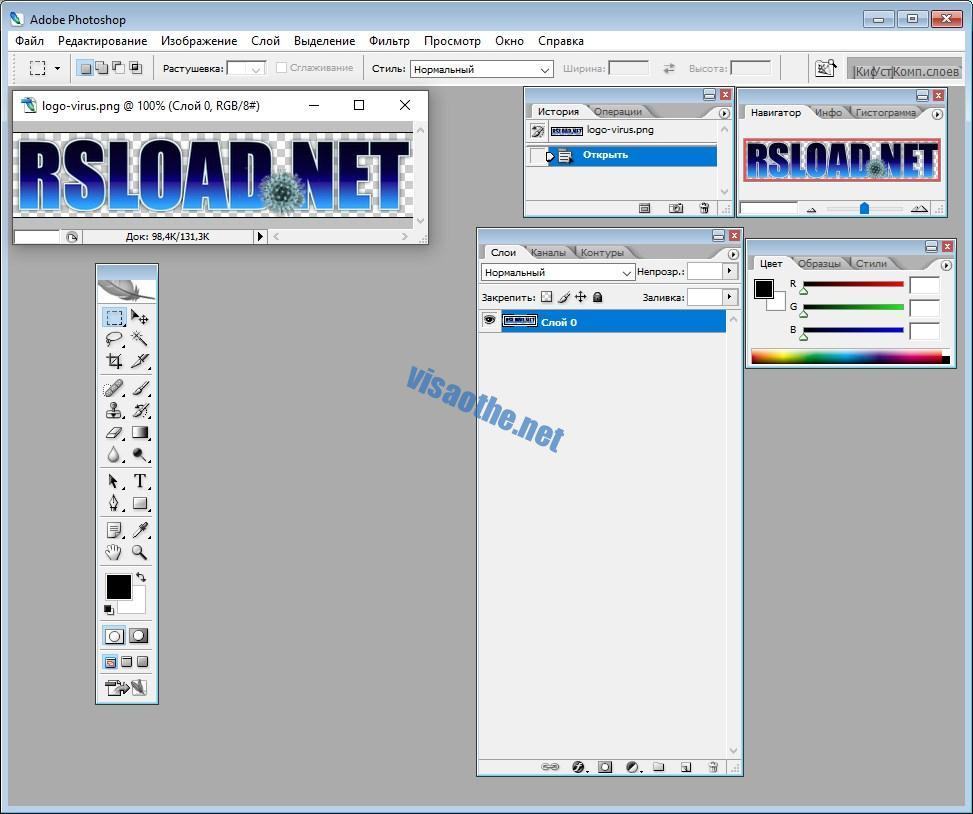Viewport: 973px width, 814px height.
Task: Add layer style from Layers panel footer
Action: pyautogui.click(x=578, y=767)
